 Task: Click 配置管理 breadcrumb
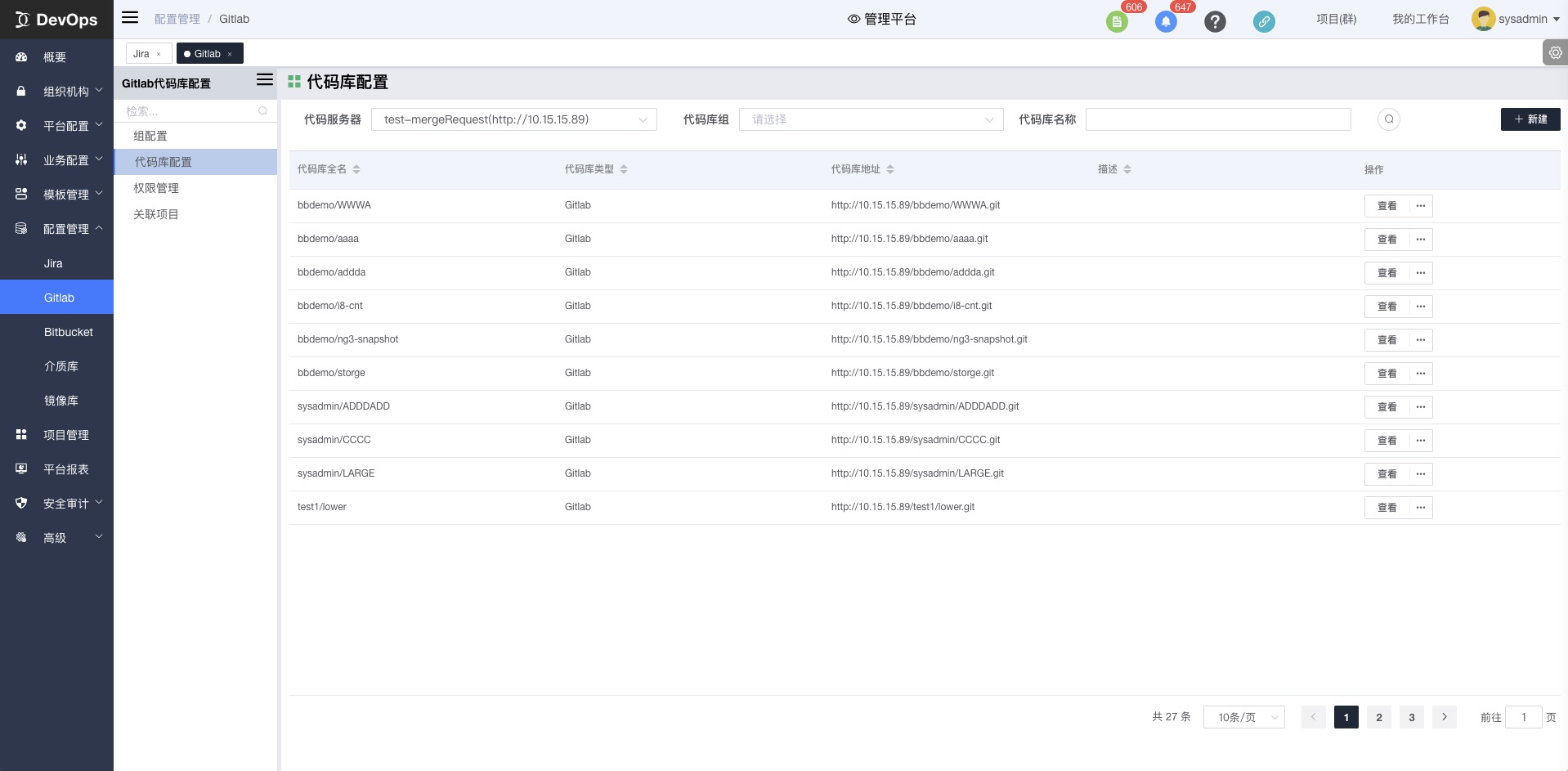[x=177, y=19]
